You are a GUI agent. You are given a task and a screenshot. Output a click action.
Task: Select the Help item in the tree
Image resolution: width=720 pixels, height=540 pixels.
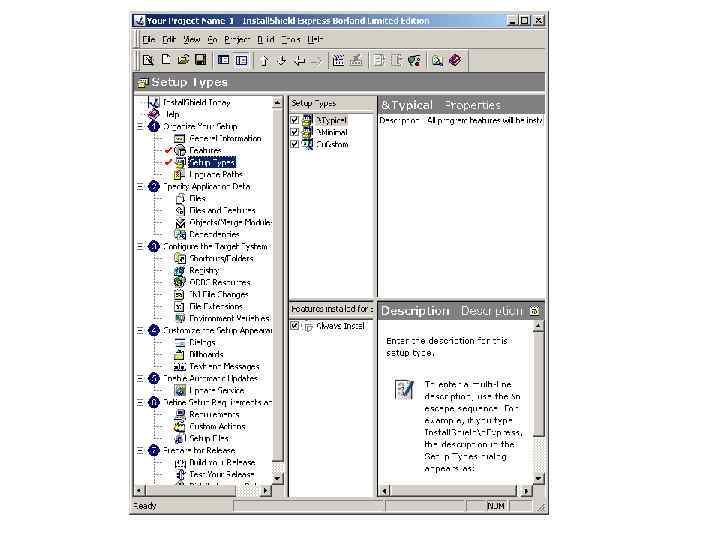click(172, 114)
